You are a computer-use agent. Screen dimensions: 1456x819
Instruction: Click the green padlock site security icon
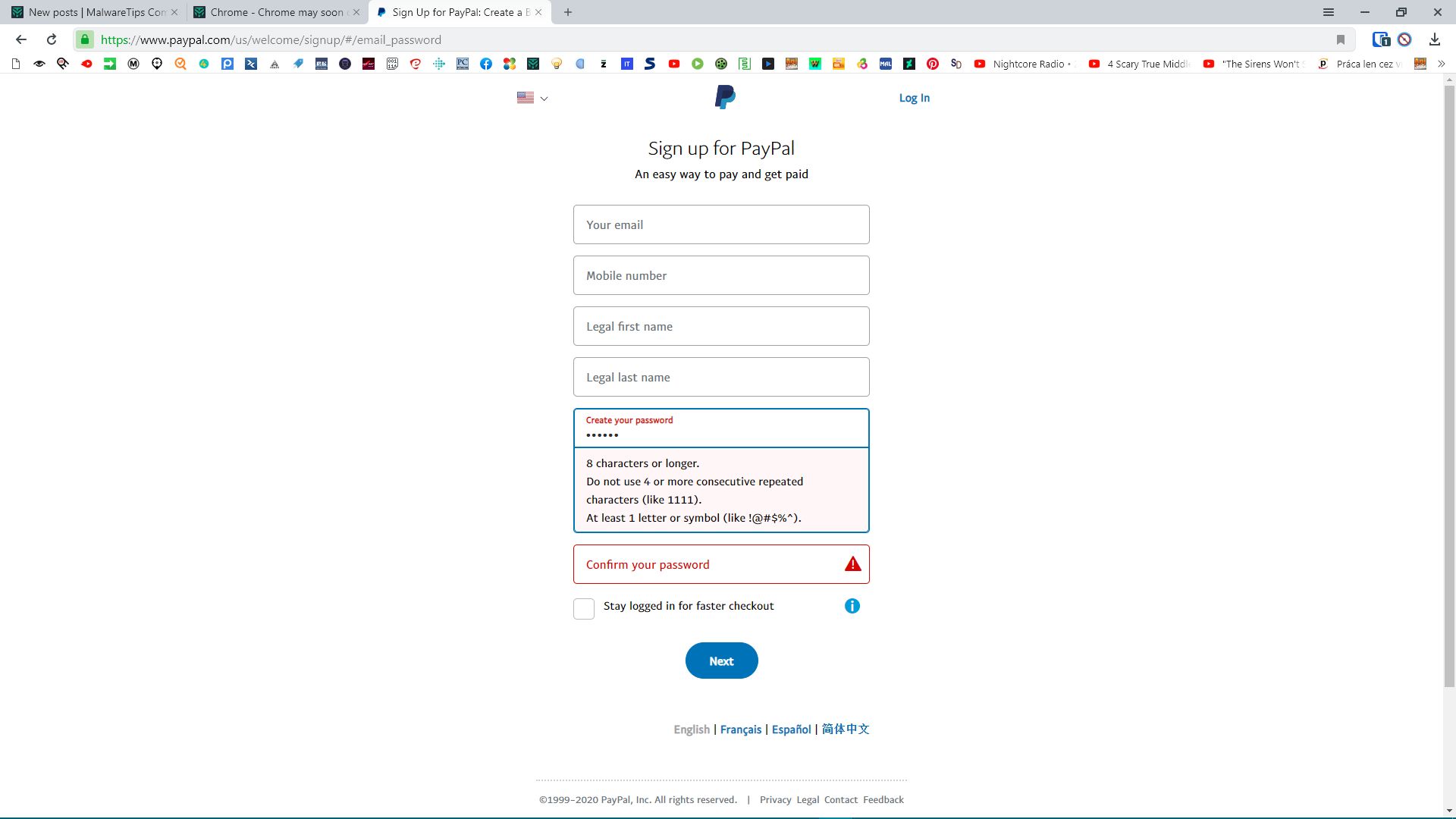click(85, 39)
